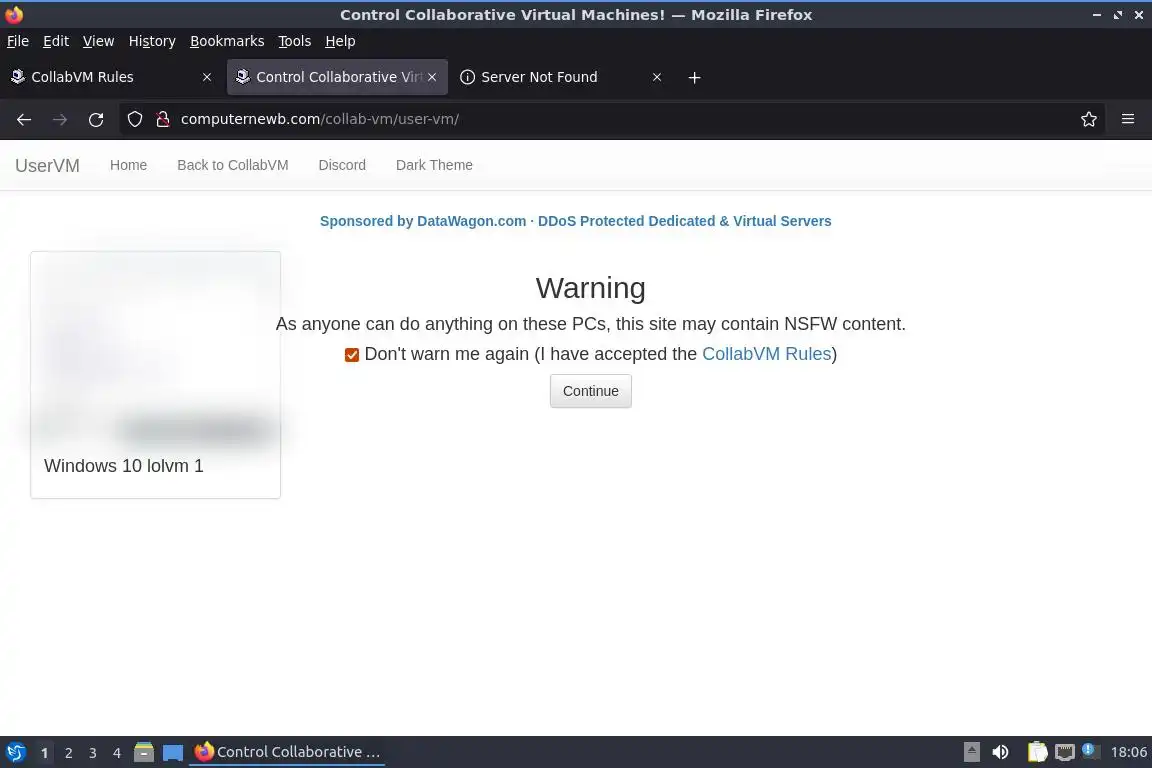The width and height of the screenshot is (1152, 768).
Task: Select the Control Collaborative Virtual Machines tab
Action: point(337,77)
